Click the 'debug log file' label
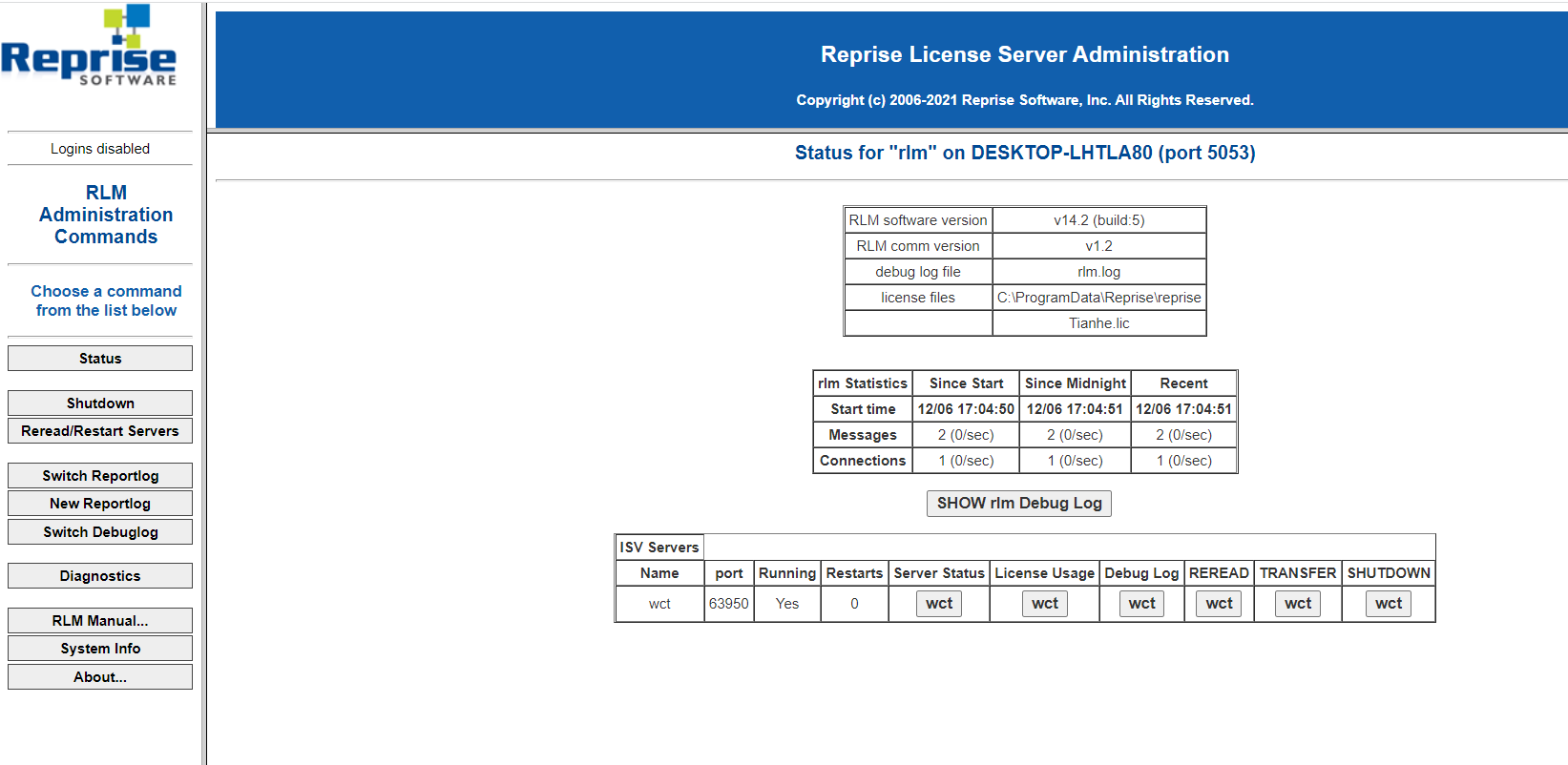Image resolution: width=1568 pixels, height=765 pixels. point(918,272)
